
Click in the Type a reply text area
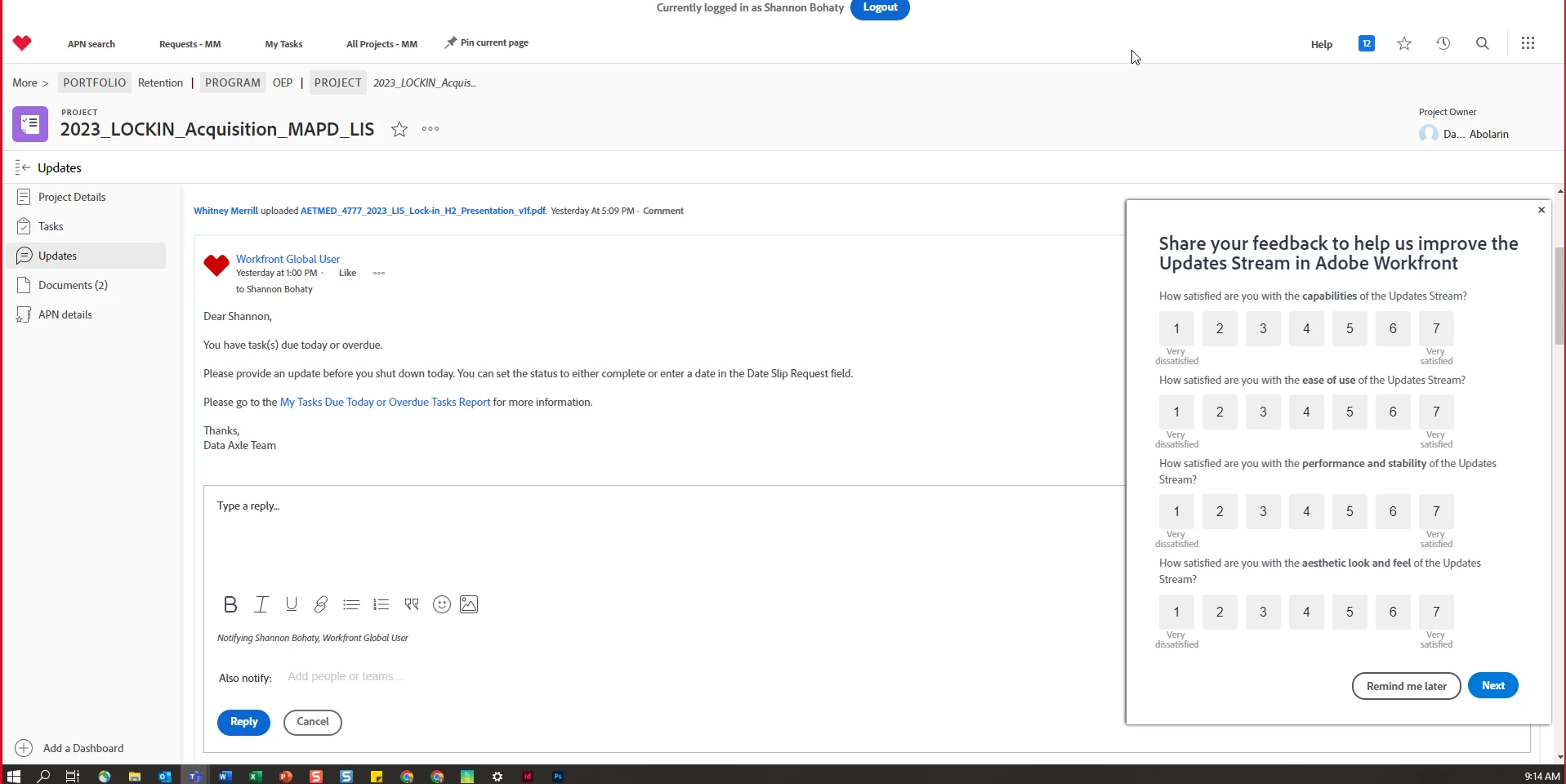(666, 535)
